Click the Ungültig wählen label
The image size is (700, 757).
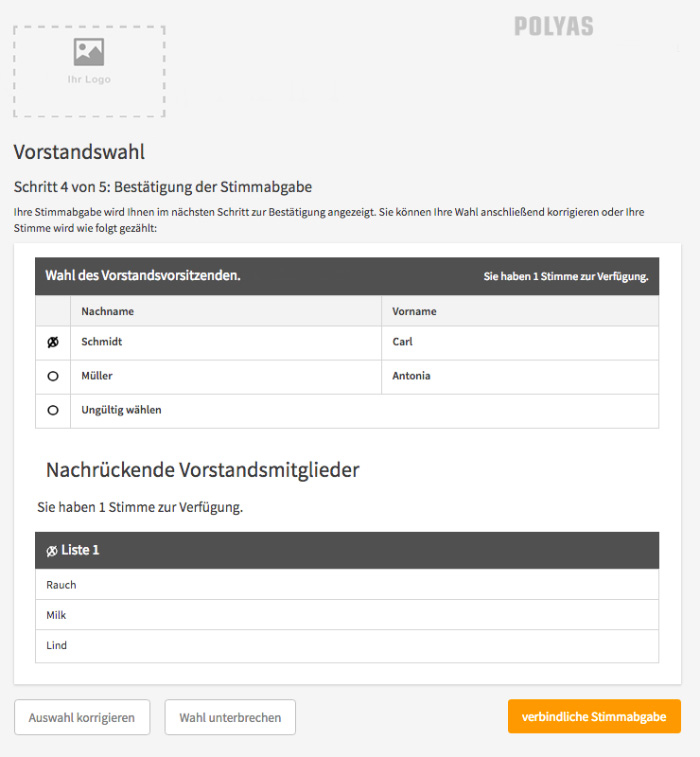tap(121, 410)
